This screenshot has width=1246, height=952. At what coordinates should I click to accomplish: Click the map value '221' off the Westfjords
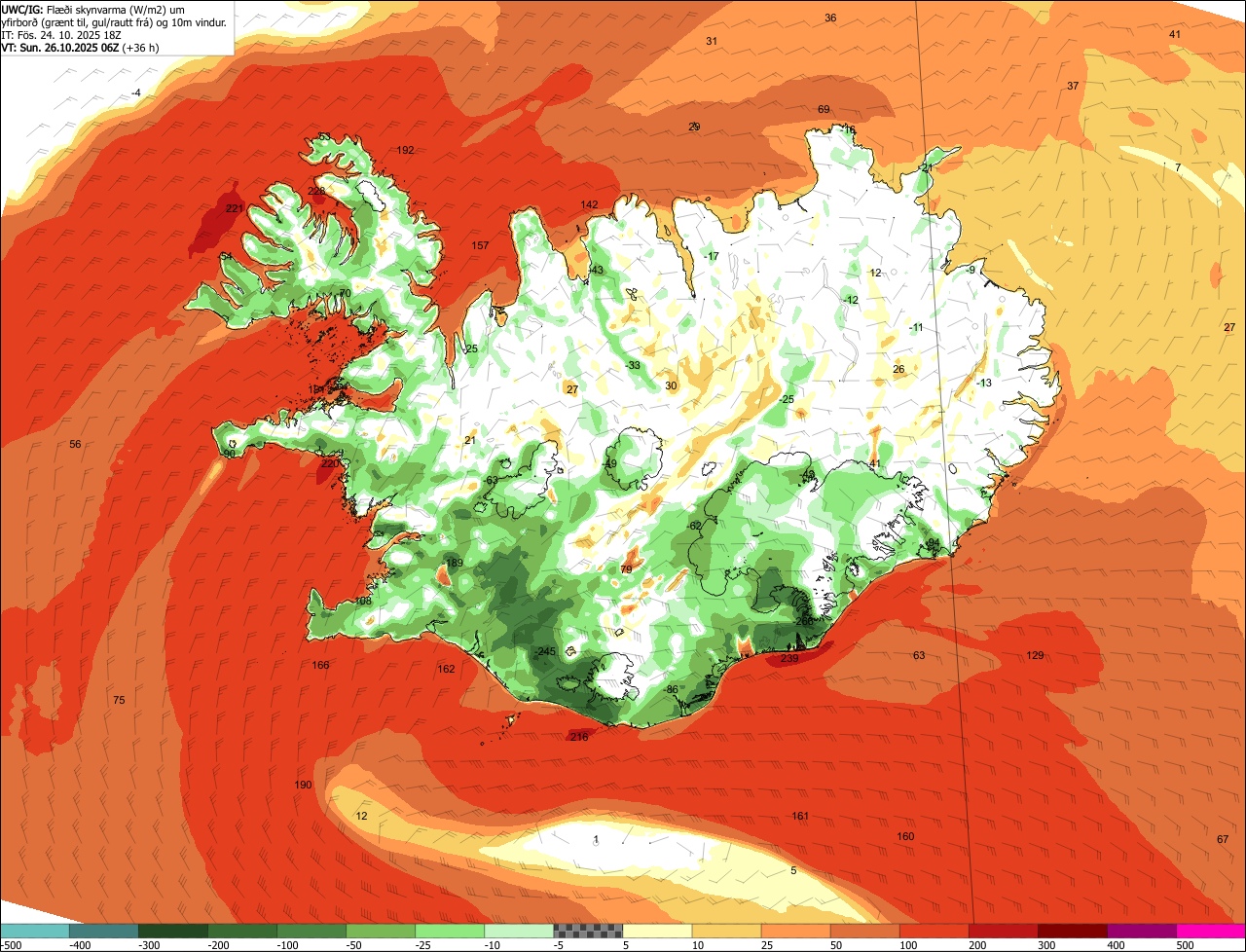click(x=235, y=208)
